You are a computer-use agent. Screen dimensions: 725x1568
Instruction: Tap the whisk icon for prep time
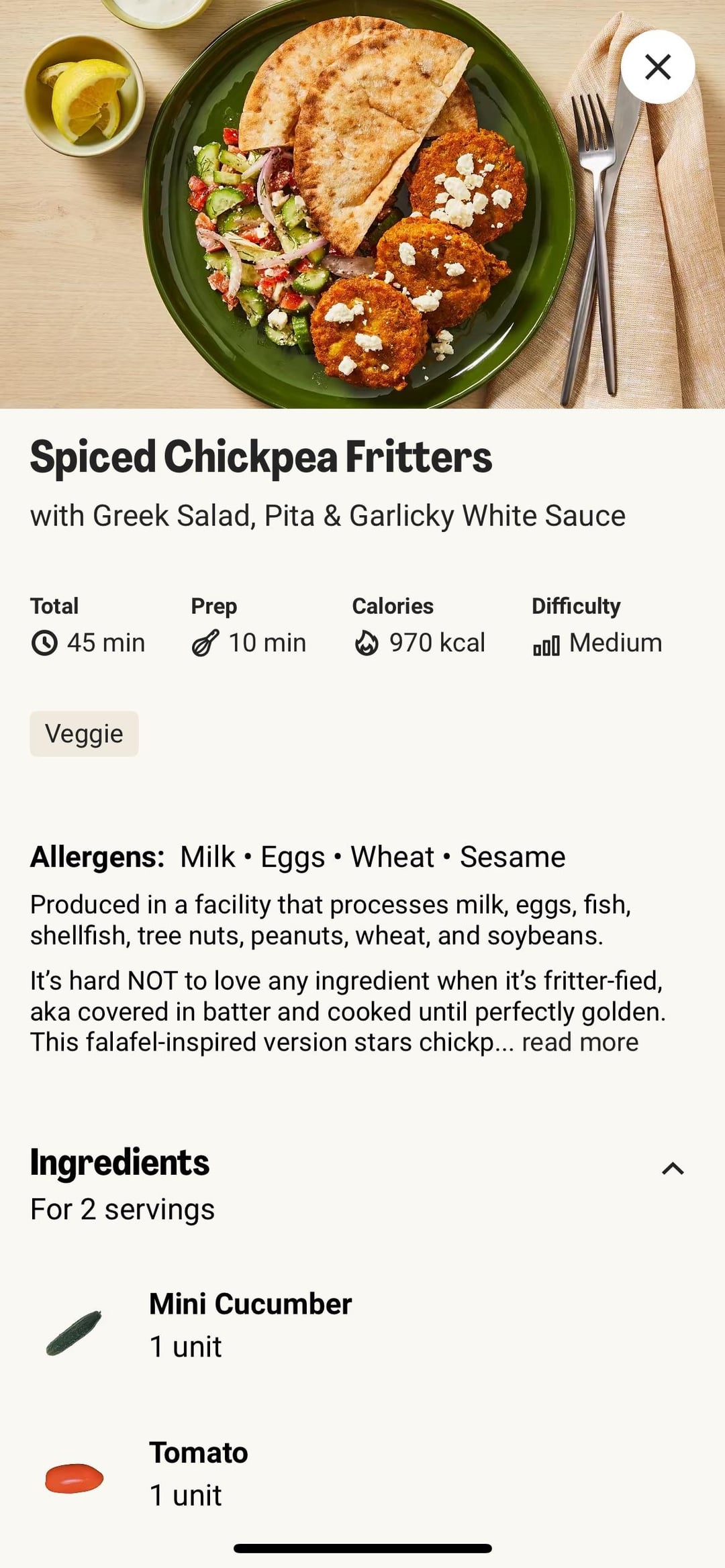click(x=205, y=643)
